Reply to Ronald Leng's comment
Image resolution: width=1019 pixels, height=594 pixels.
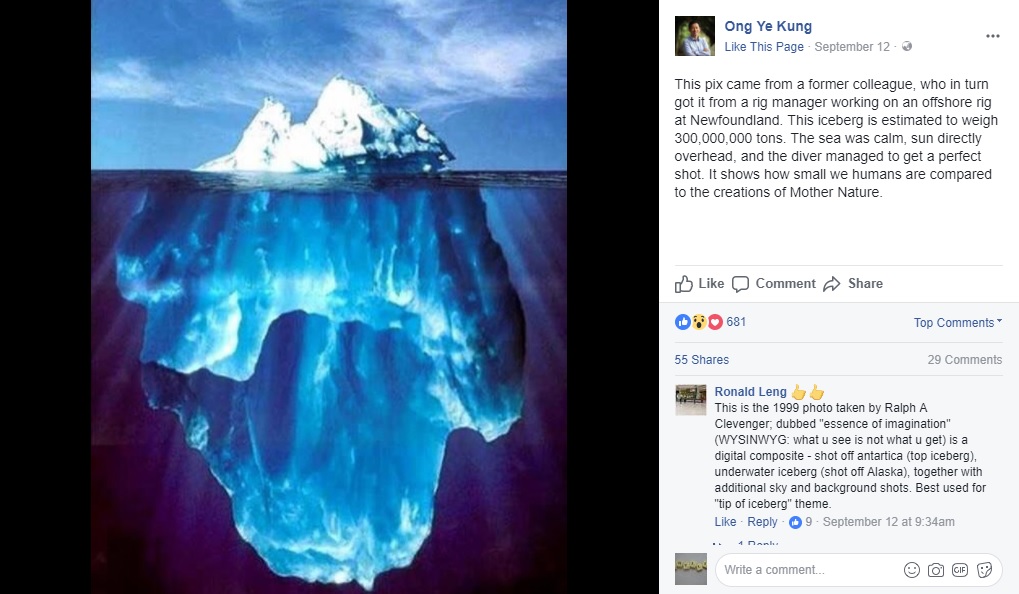[762, 522]
